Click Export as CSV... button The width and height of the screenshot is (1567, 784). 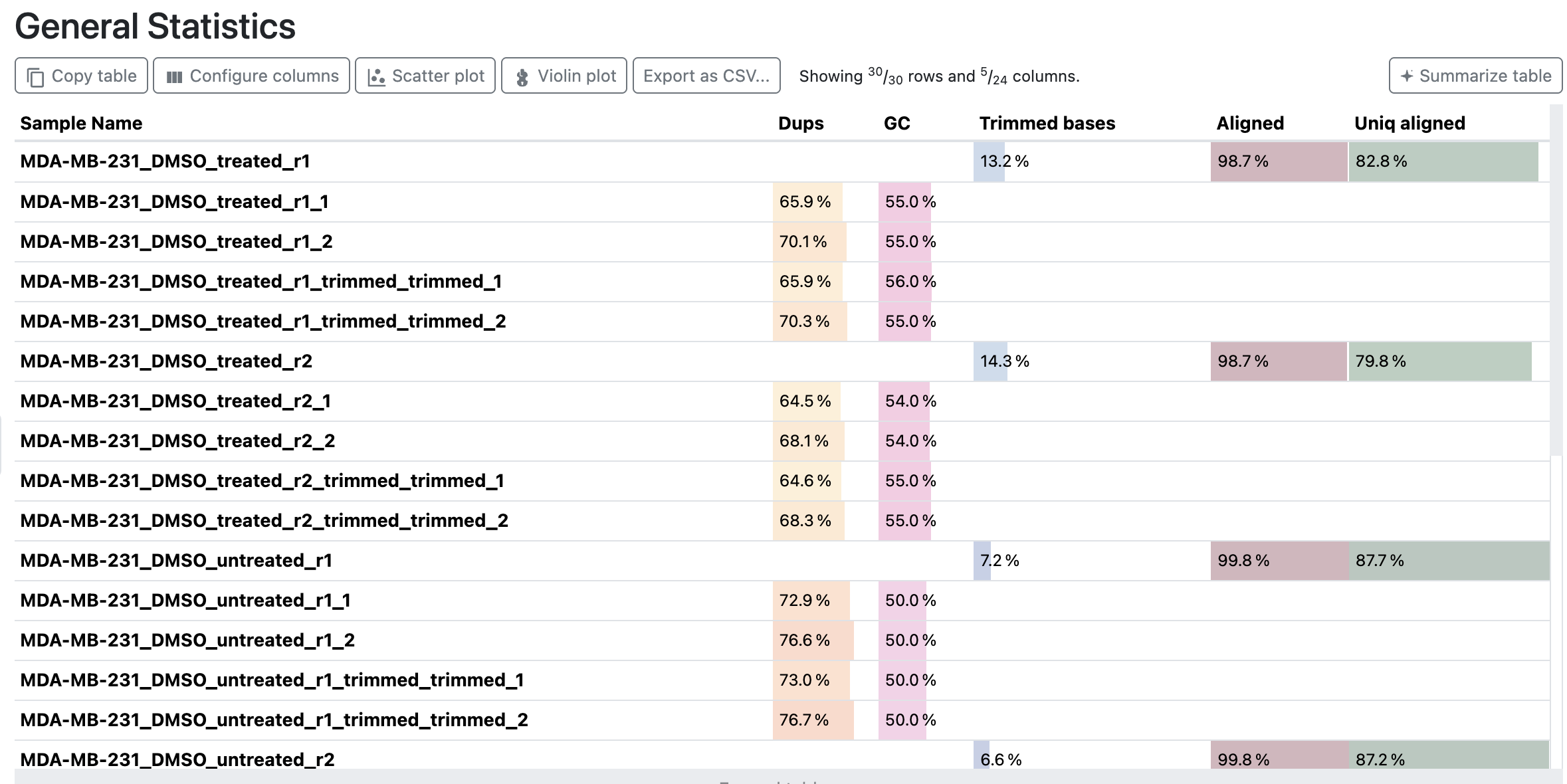click(x=706, y=76)
